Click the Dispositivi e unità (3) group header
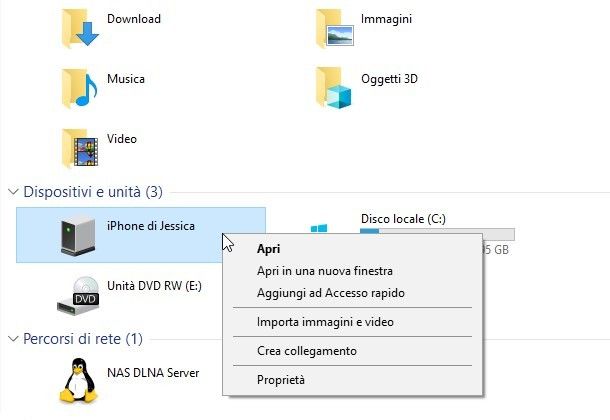Image resolution: width=610 pixels, height=420 pixels. click(x=93, y=192)
